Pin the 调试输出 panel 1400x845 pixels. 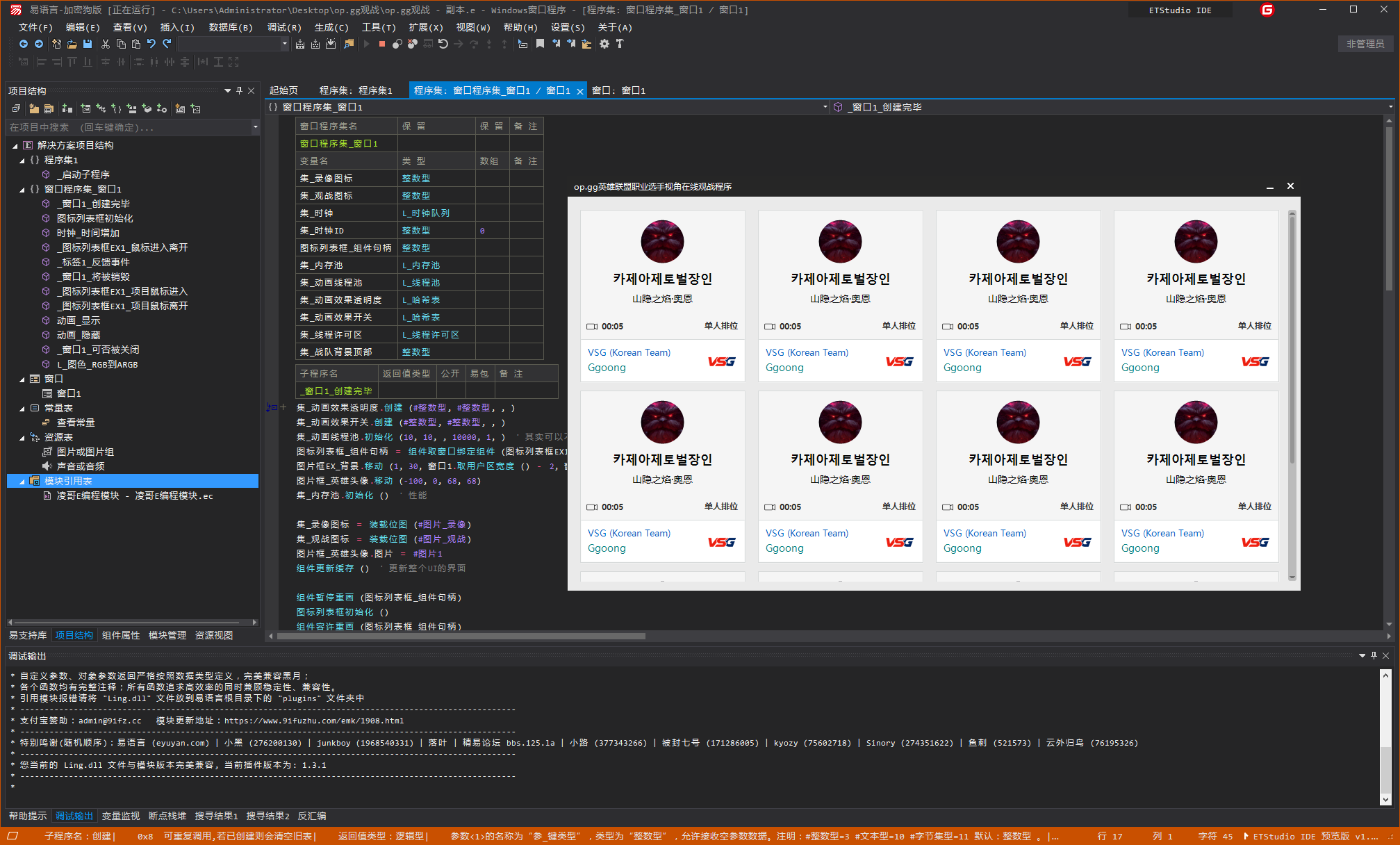tap(1374, 655)
